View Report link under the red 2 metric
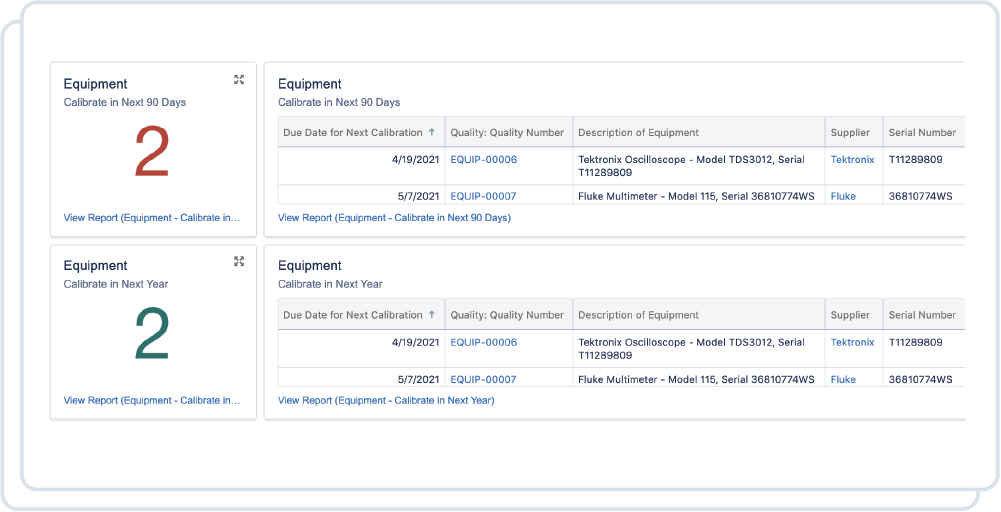The image size is (1001, 512). click(x=152, y=217)
